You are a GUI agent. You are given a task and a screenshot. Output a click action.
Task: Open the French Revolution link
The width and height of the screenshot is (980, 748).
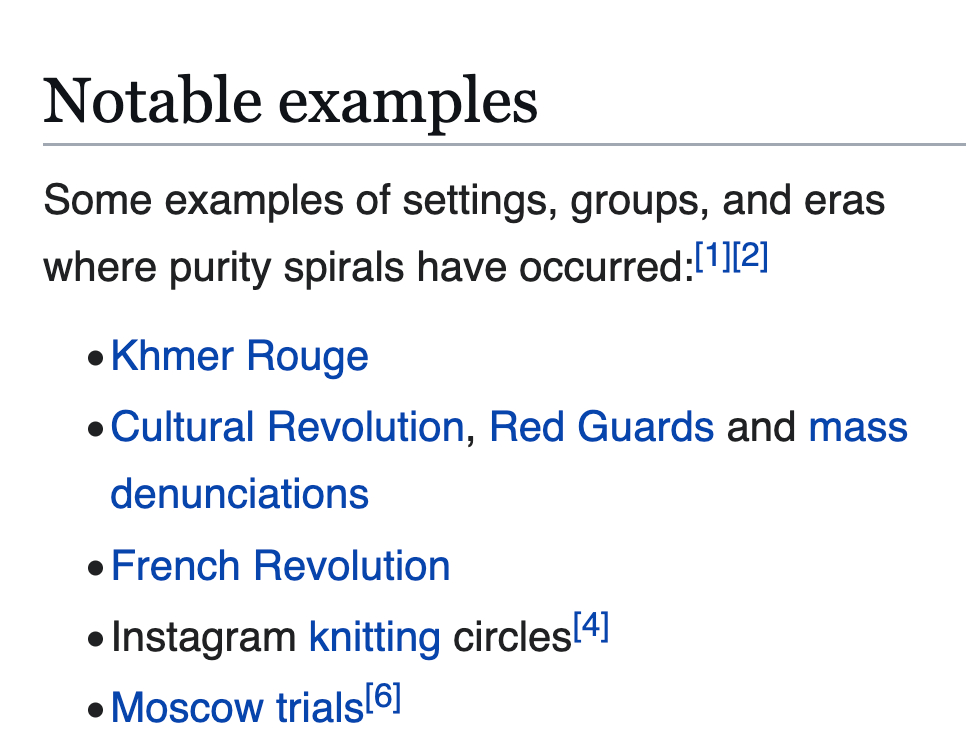point(280,566)
